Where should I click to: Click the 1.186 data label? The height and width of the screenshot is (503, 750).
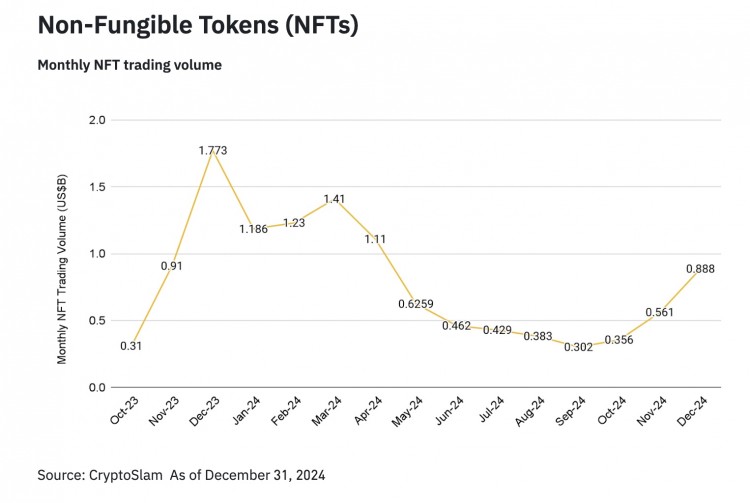tap(254, 229)
